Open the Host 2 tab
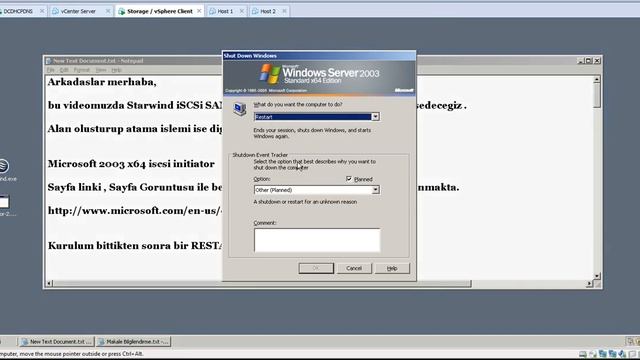Viewport: 640px width, 360px height. (x=268, y=11)
